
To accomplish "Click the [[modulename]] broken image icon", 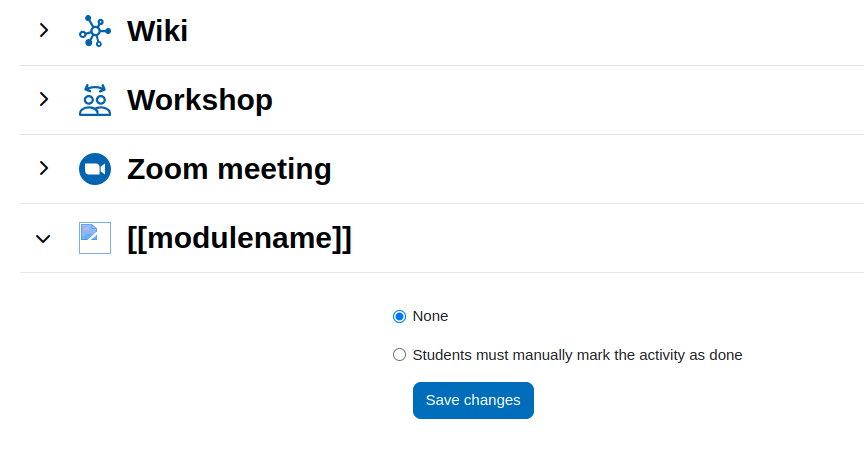I will tap(95, 238).
